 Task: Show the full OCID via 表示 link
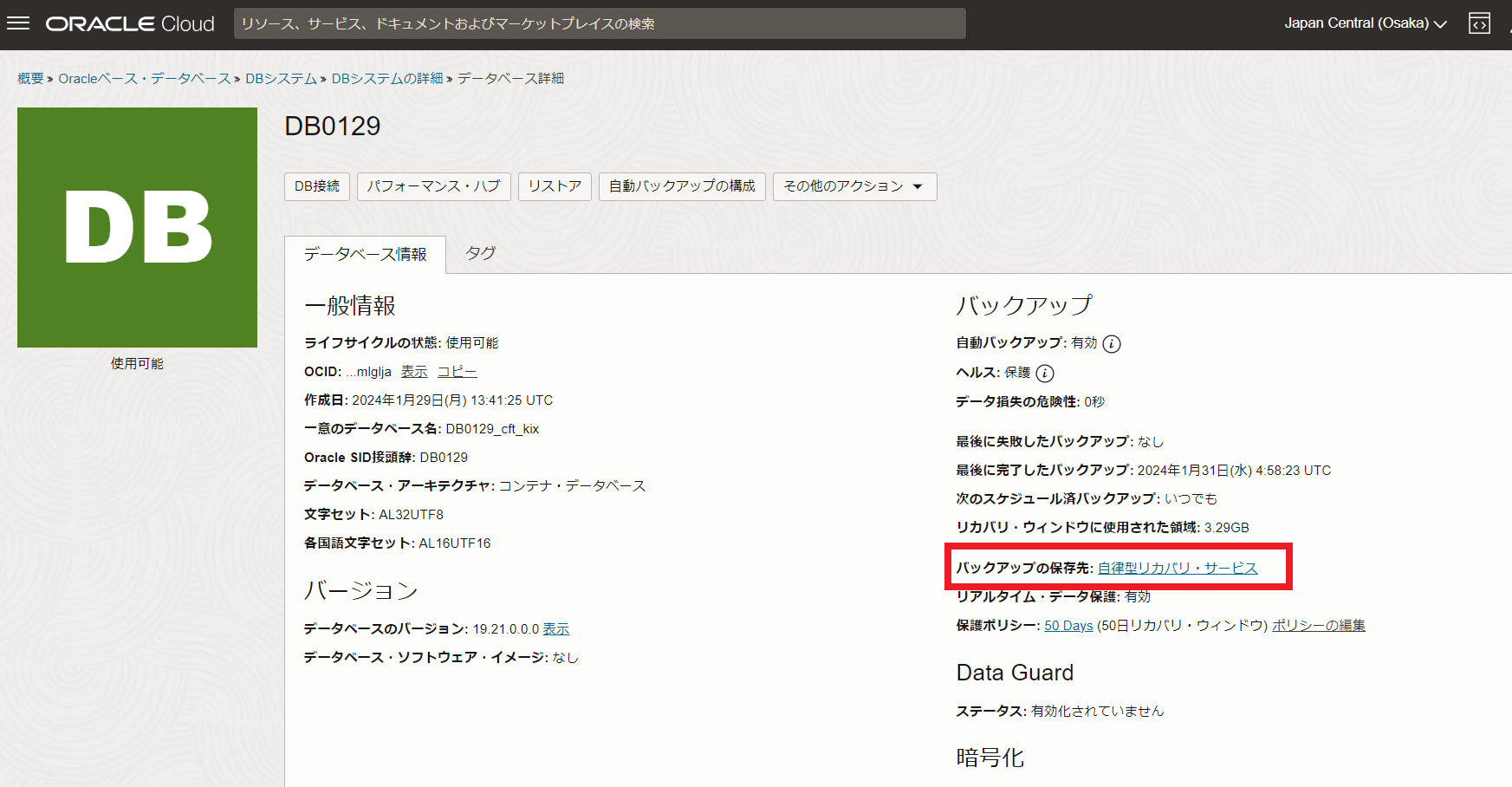point(414,372)
